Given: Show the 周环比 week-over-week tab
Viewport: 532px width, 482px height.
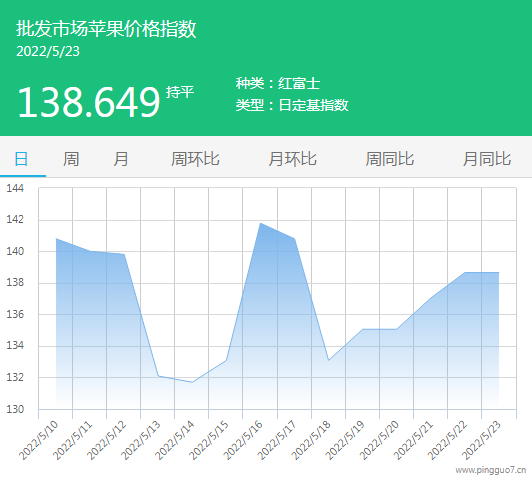Looking at the screenshot, I should [x=195, y=159].
